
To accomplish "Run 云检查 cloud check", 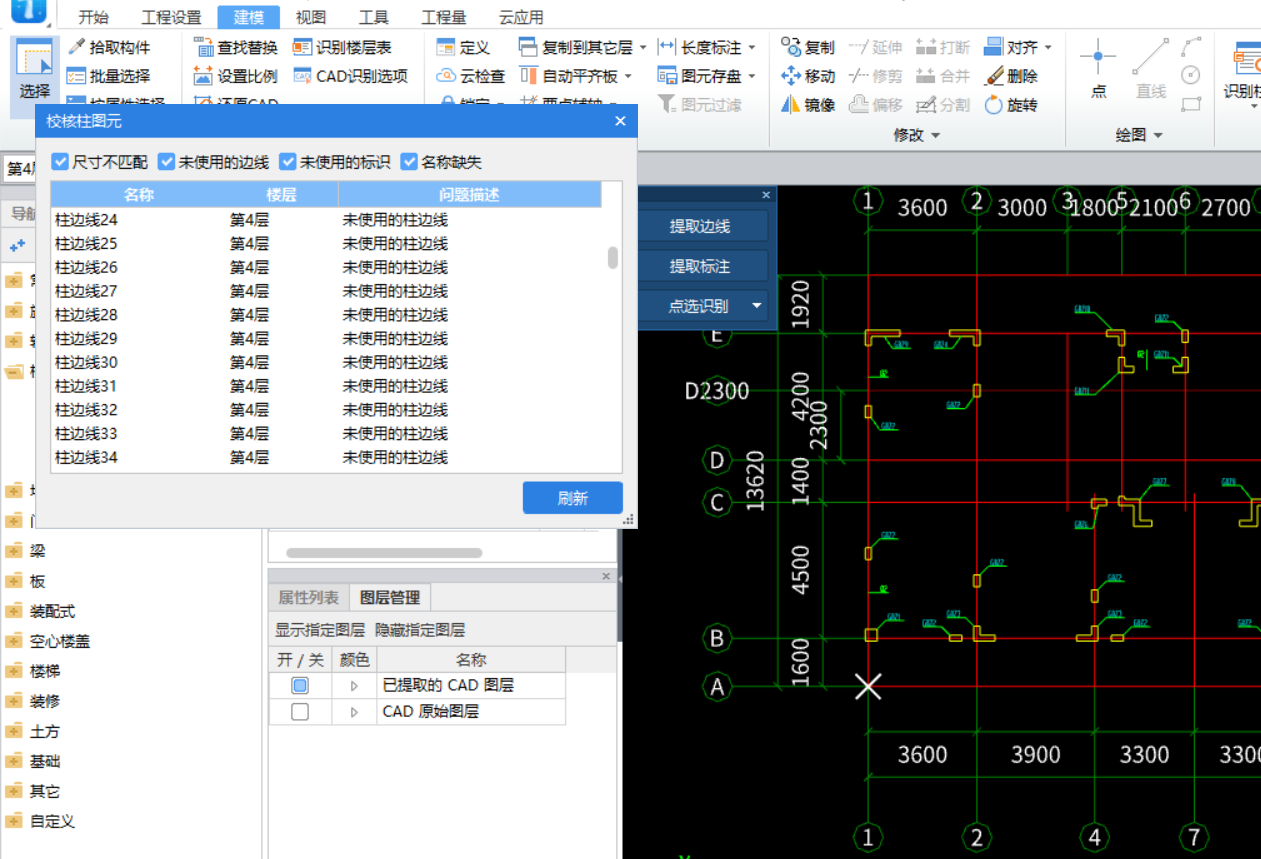I will pyautogui.click(x=471, y=76).
